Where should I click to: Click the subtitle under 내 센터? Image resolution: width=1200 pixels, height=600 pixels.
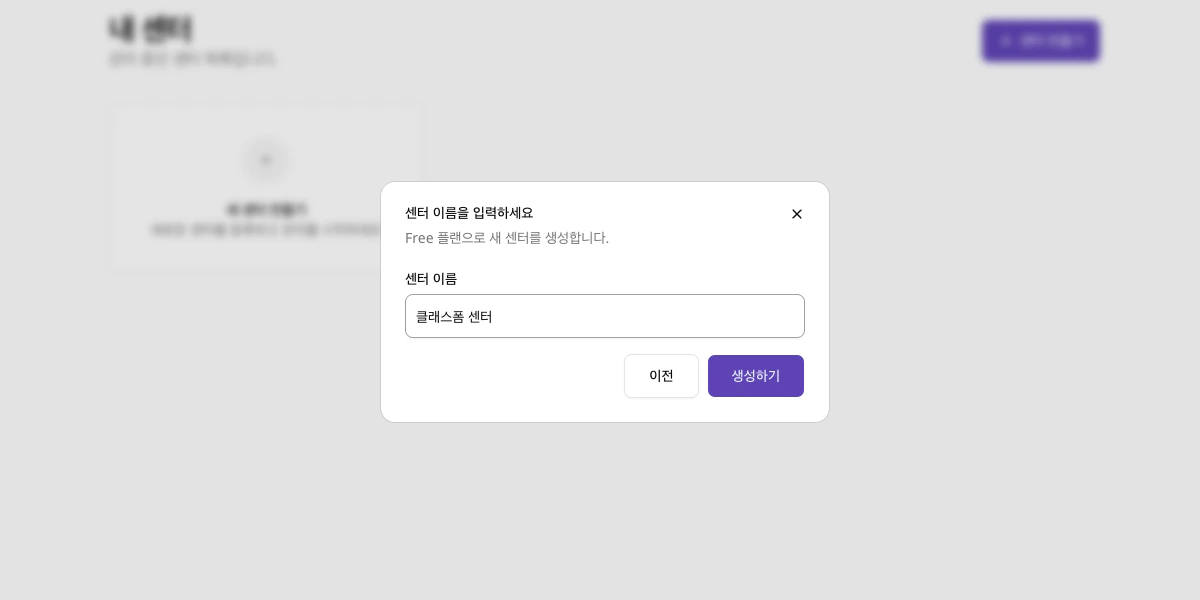(193, 58)
